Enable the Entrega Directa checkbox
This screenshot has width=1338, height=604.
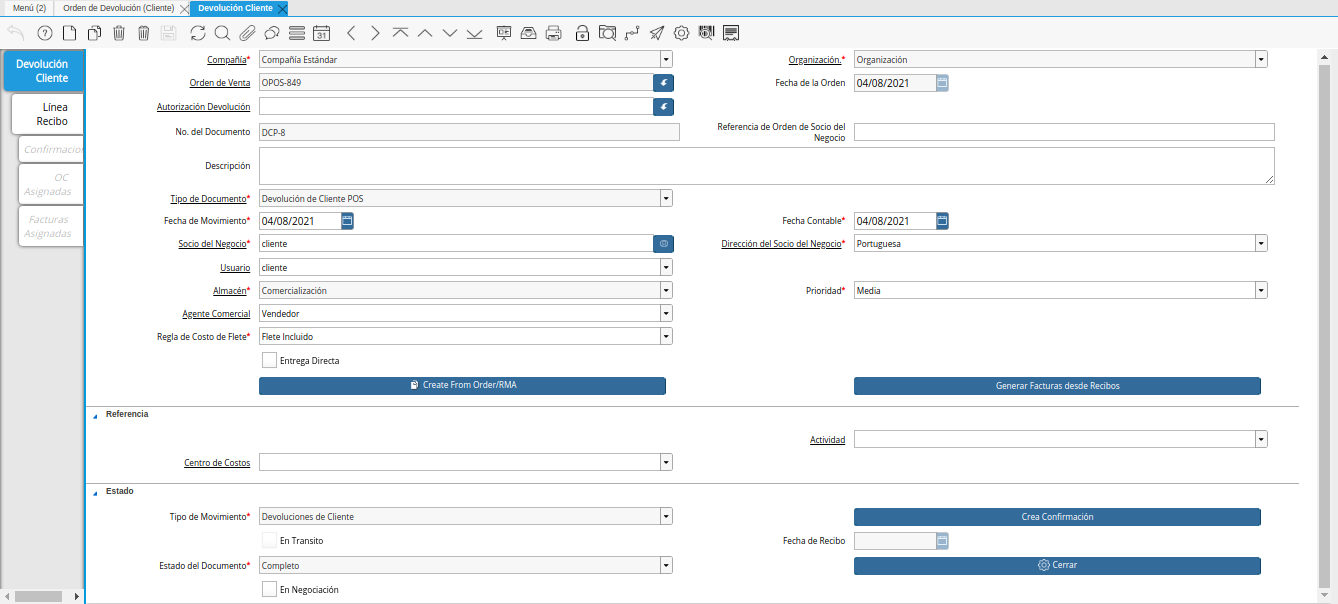pyautogui.click(x=269, y=360)
